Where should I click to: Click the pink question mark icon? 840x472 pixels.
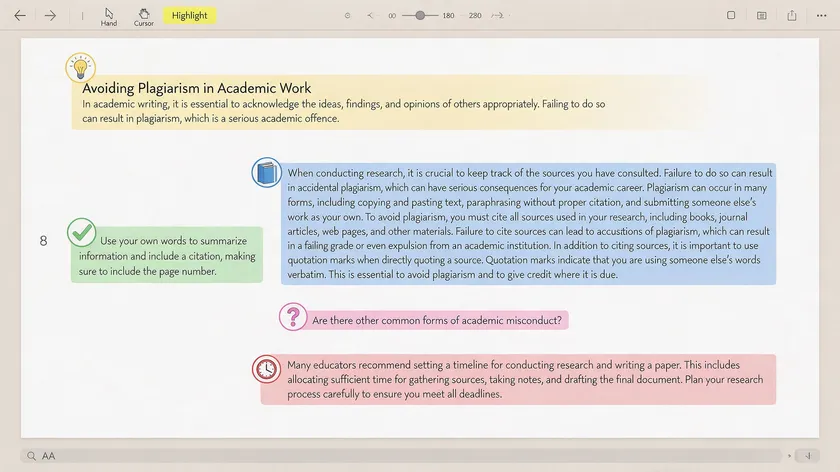[x=293, y=317]
